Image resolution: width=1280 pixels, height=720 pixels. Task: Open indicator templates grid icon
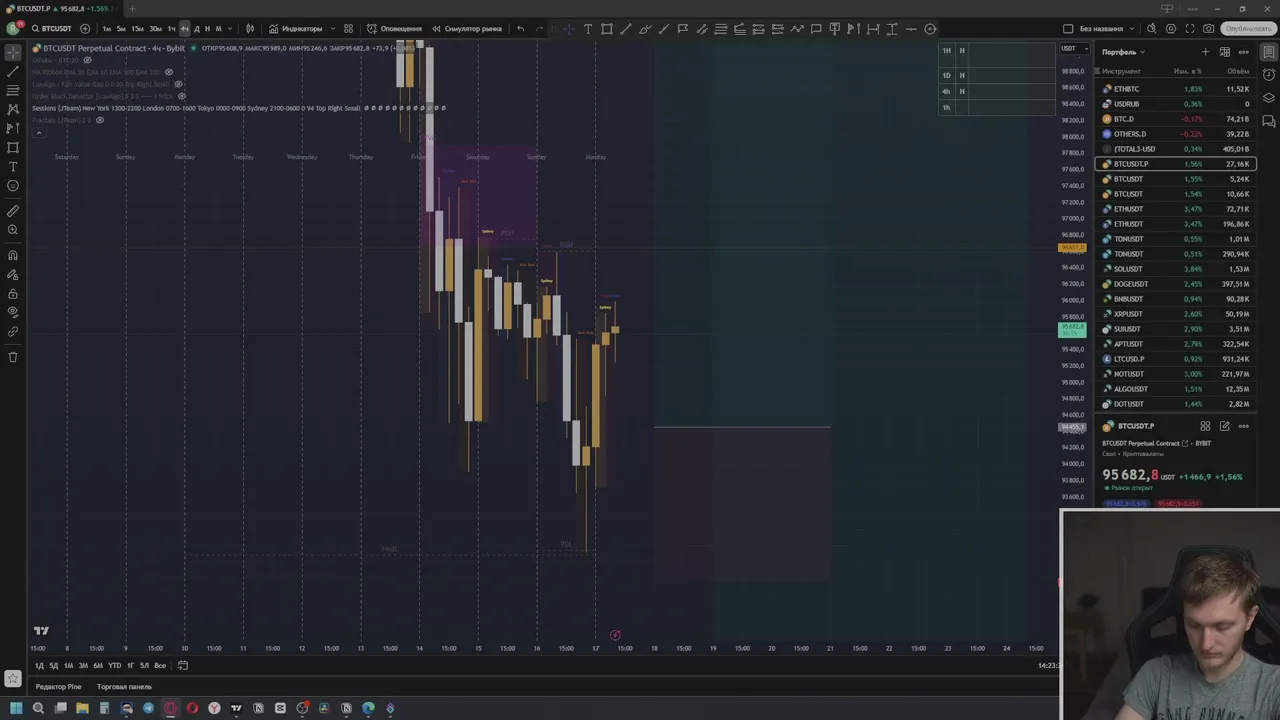click(x=348, y=29)
